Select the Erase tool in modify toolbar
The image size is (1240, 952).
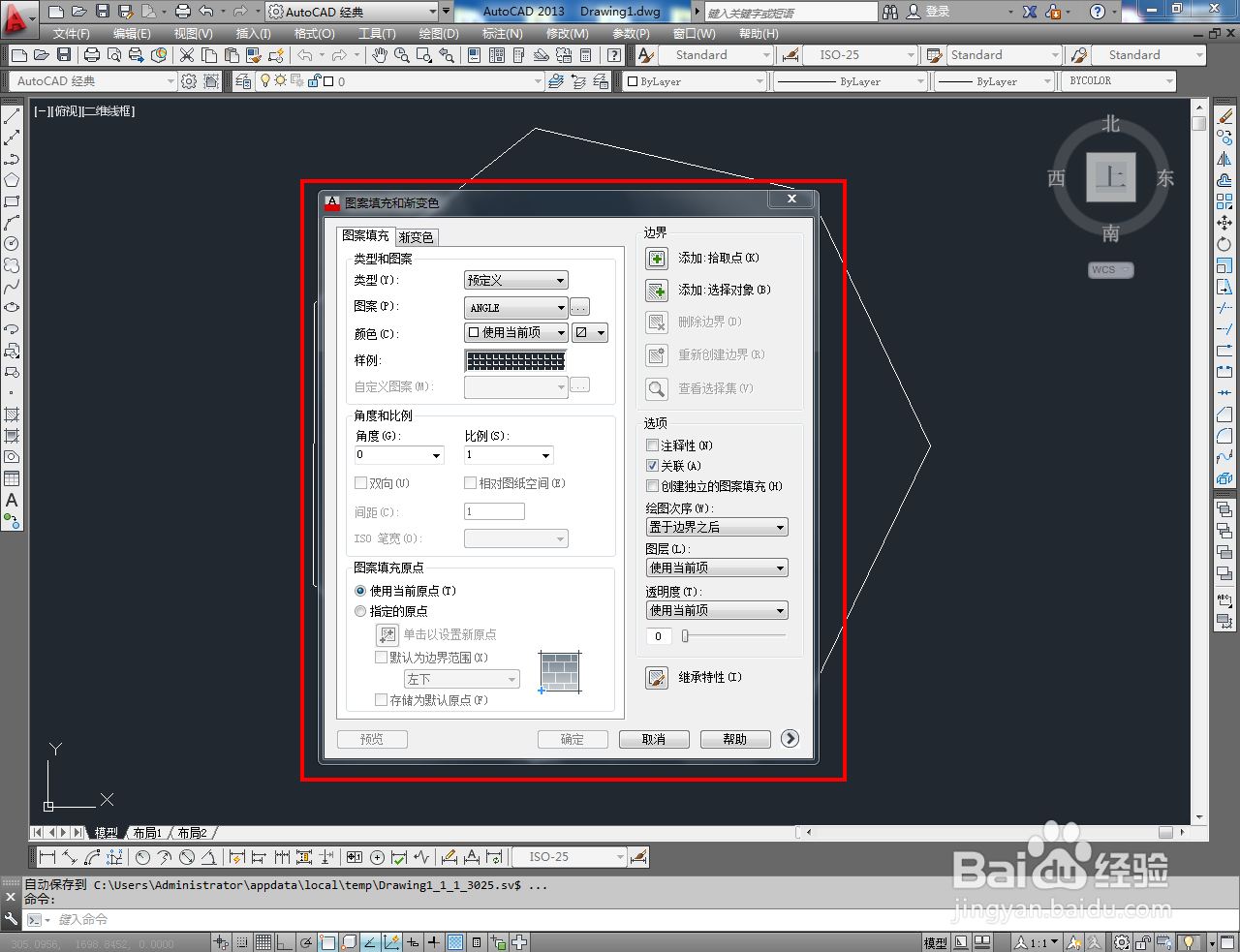pos(1224,116)
